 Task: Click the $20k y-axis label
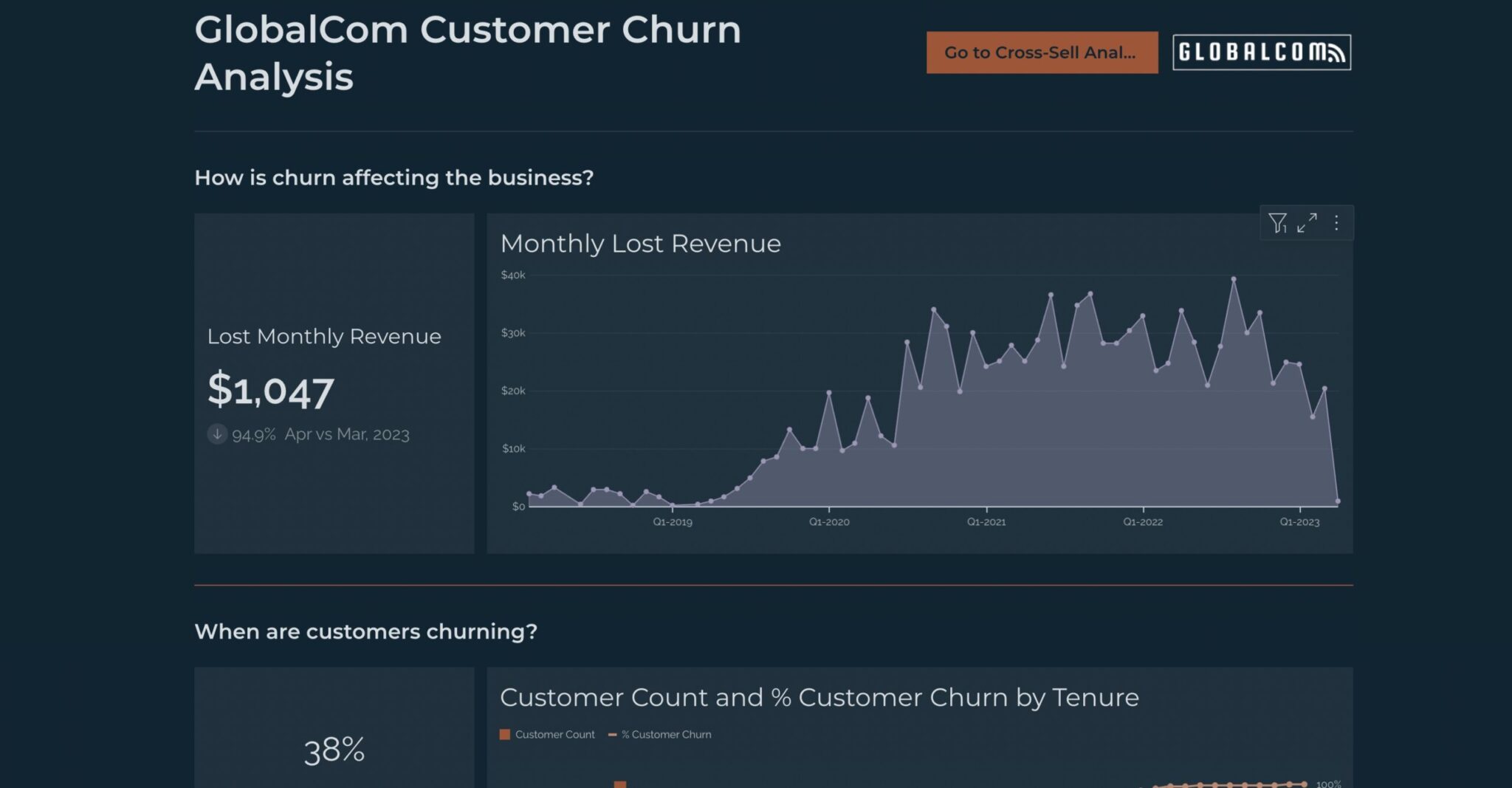coord(513,391)
